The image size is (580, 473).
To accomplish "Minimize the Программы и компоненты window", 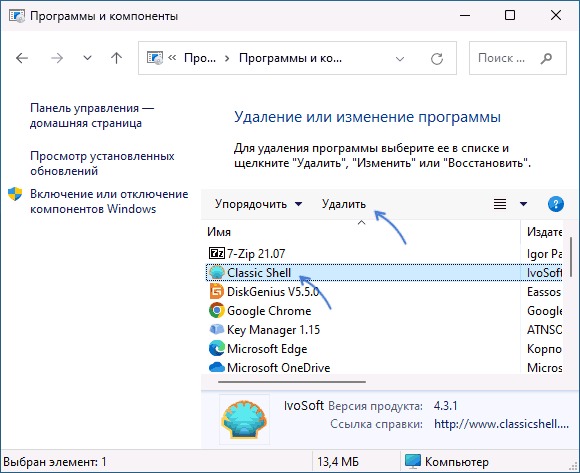I will [465, 16].
